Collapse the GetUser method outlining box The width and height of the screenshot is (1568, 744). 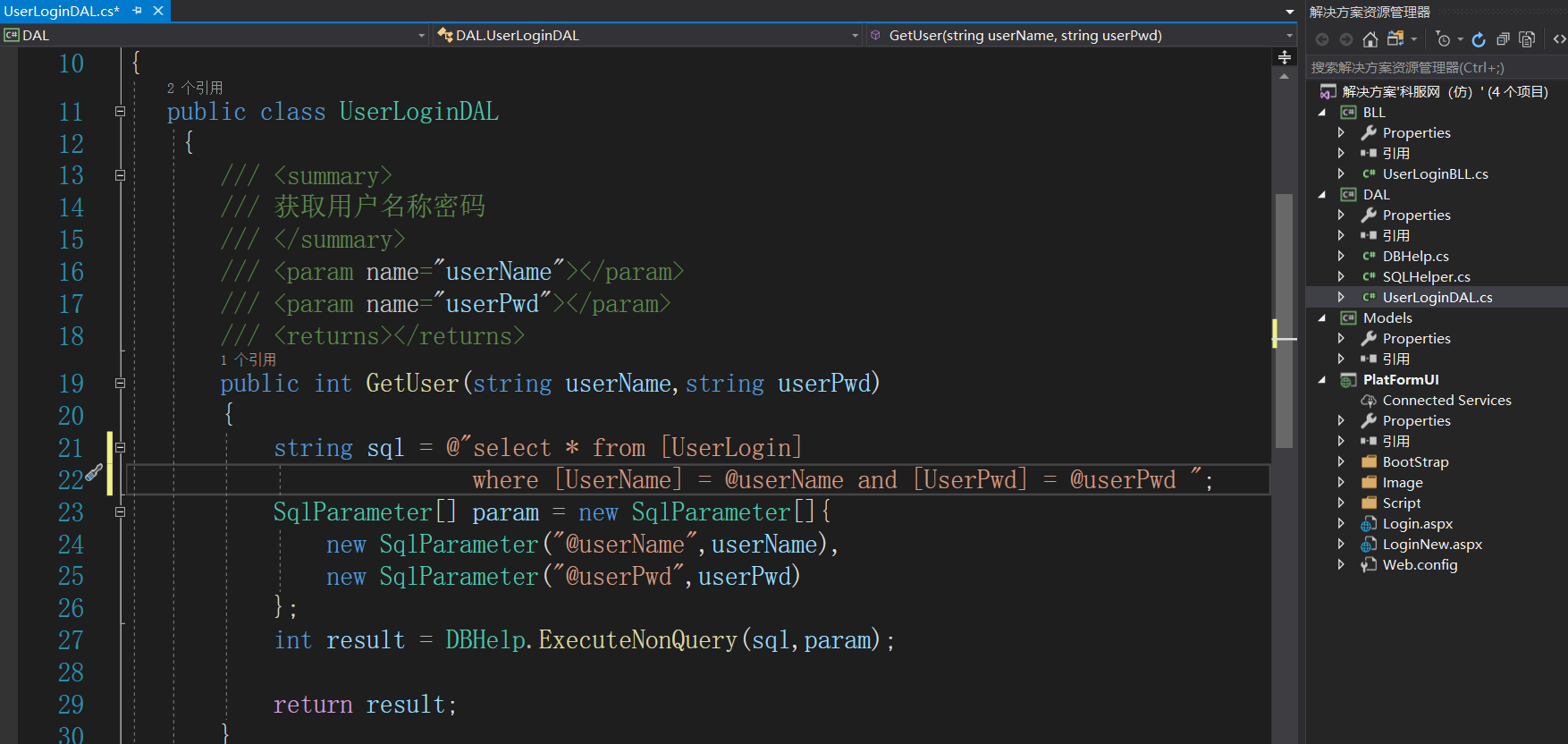point(120,384)
